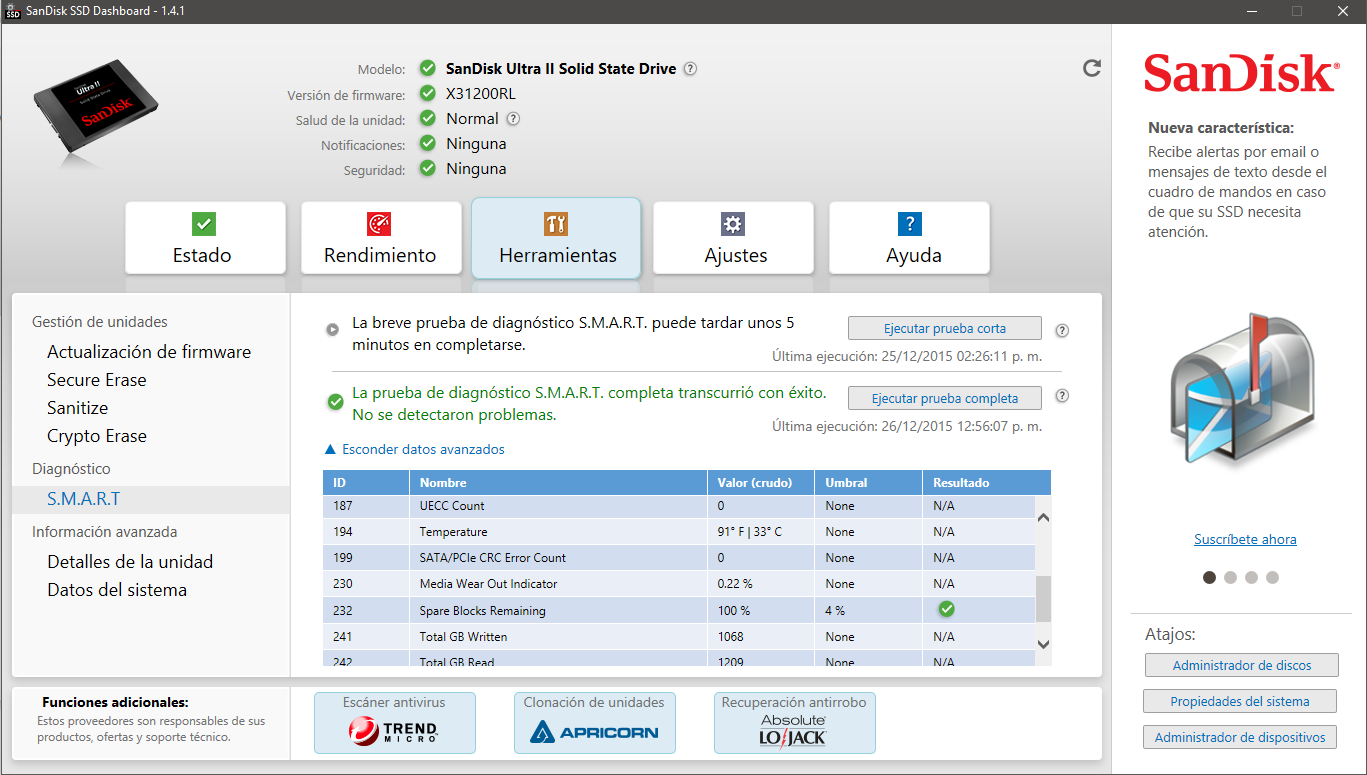This screenshot has width=1367, height=775.
Task: Select S.M.A.R.T in sidebar
Action: click(x=151, y=499)
